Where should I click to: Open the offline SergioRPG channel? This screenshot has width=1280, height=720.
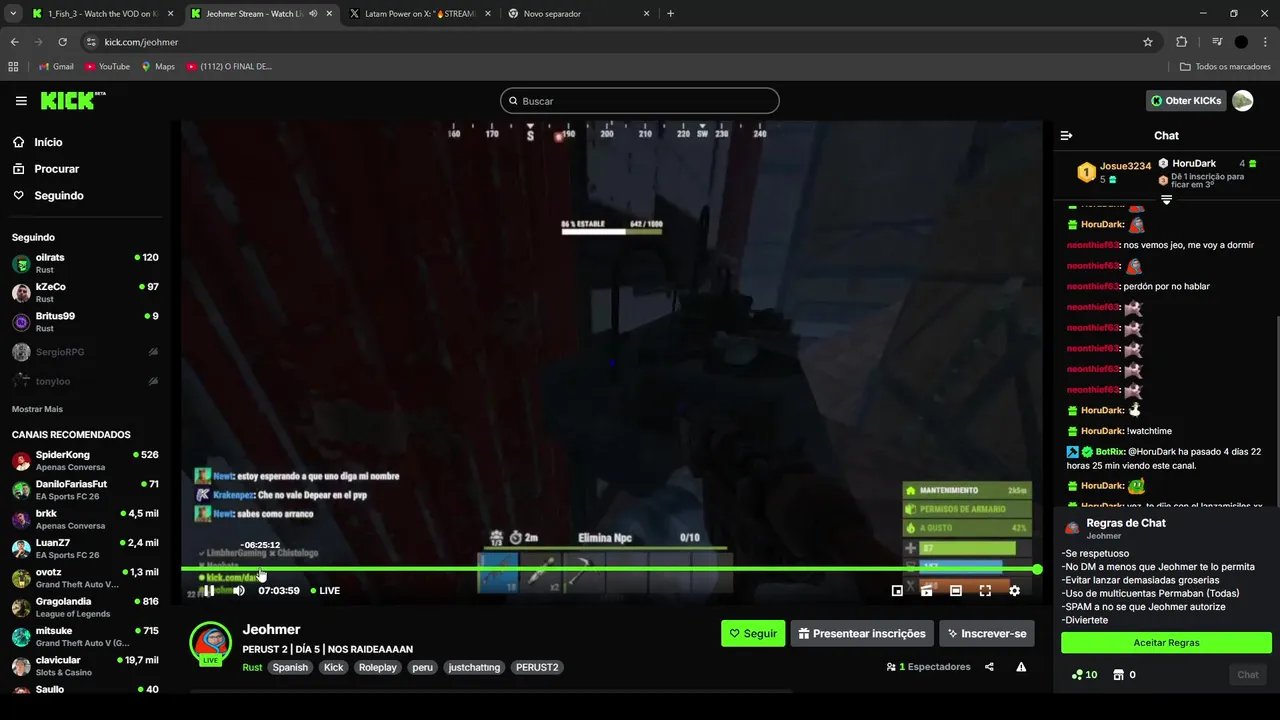(85, 352)
